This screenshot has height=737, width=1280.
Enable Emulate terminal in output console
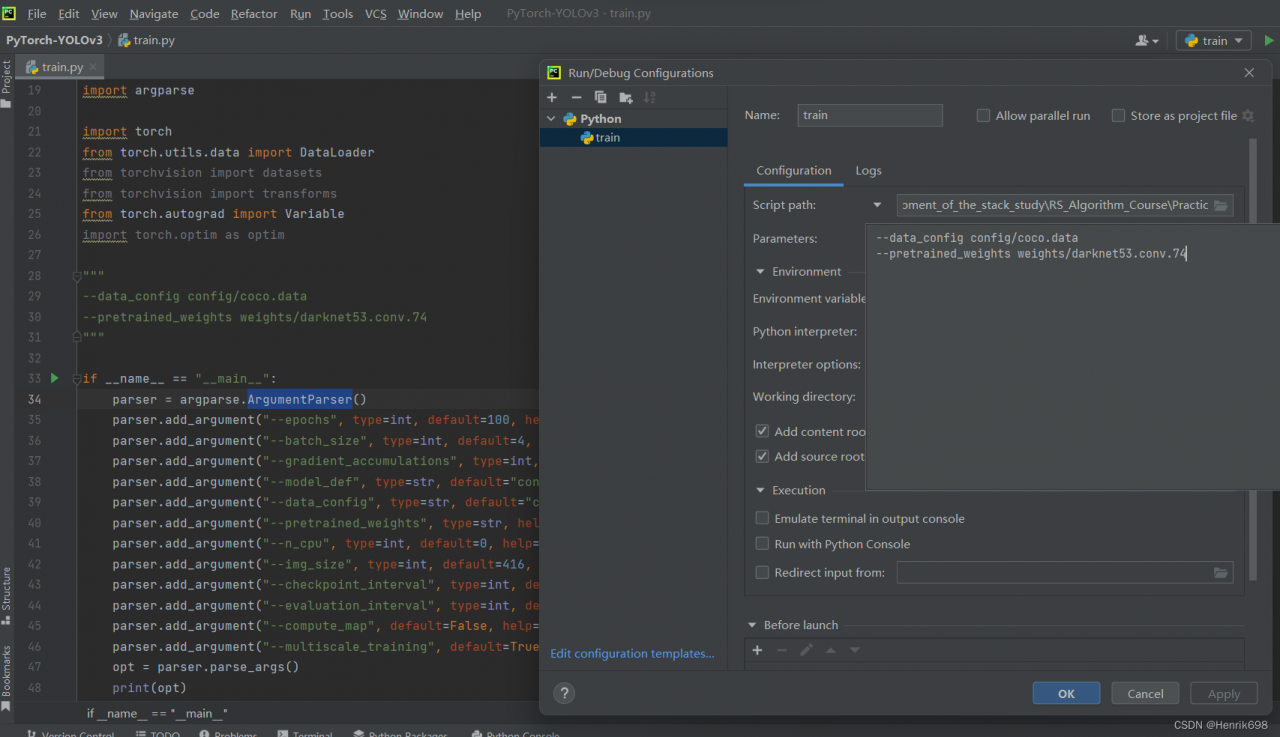click(762, 519)
